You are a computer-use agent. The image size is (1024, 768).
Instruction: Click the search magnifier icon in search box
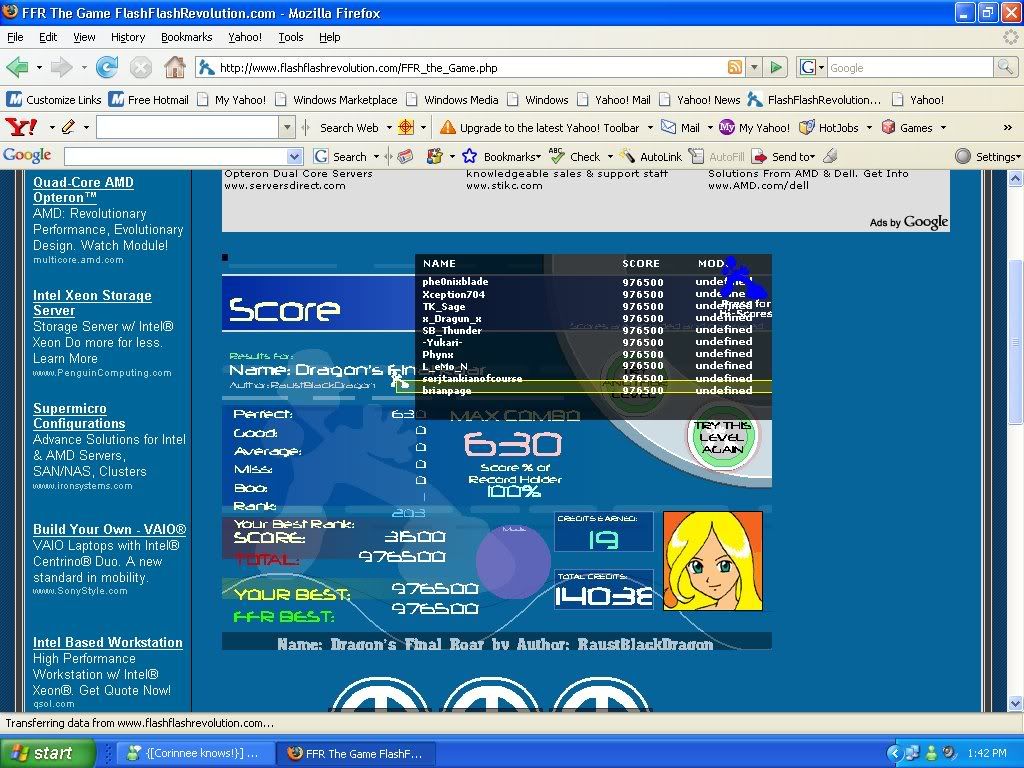[1005, 68]
